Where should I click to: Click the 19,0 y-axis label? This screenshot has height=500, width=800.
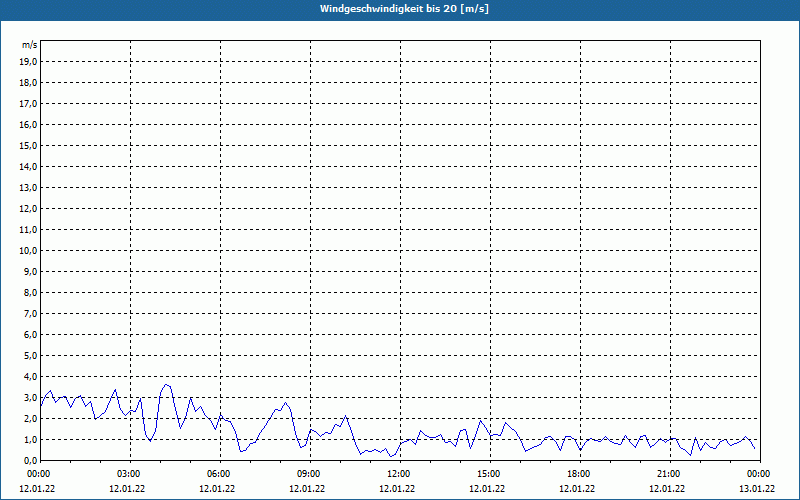tap(30, 62)
